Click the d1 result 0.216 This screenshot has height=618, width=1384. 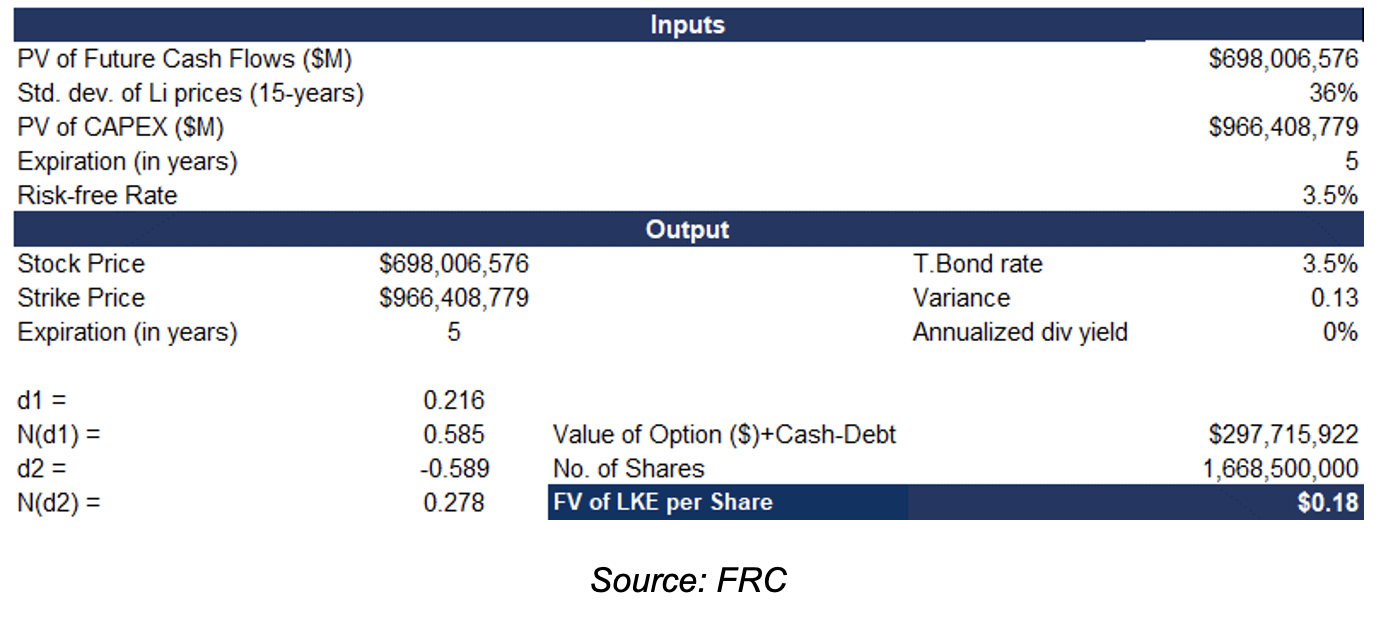[x=454, y=401]
